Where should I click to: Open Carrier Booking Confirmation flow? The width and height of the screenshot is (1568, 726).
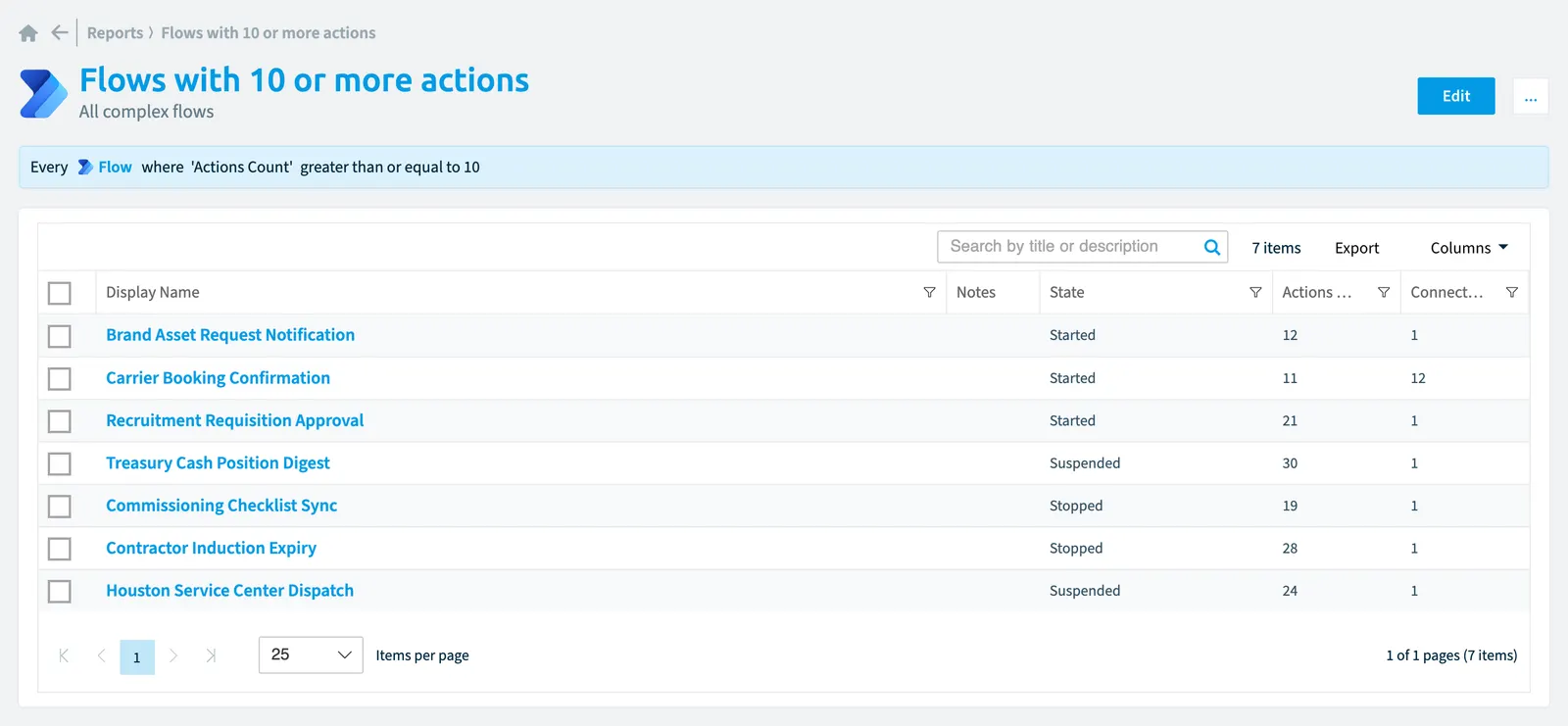(x=218, y=377)
